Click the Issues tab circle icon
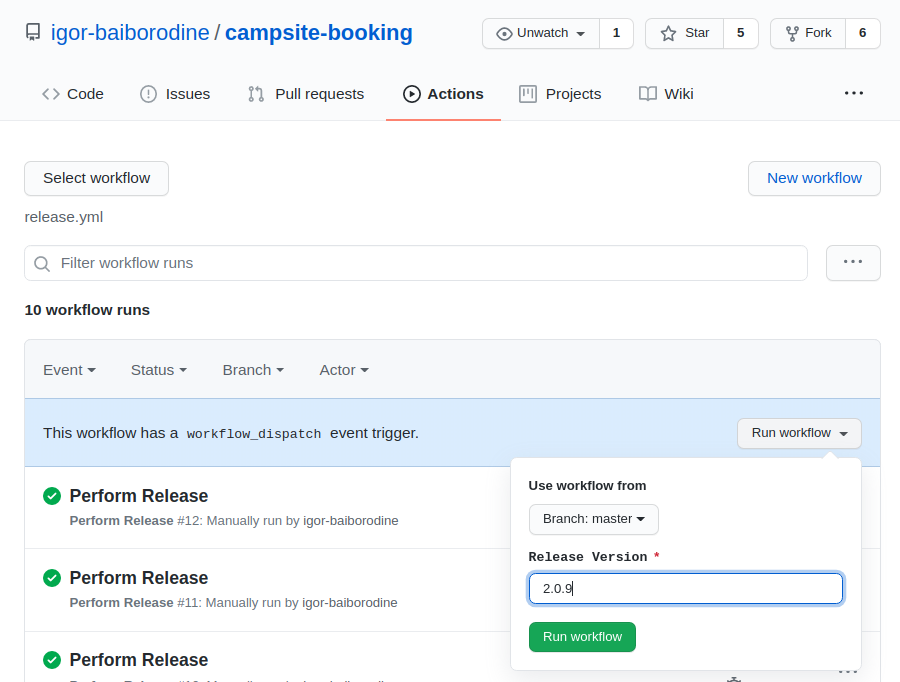The image size is (900, 682). (x=148, y=94)
